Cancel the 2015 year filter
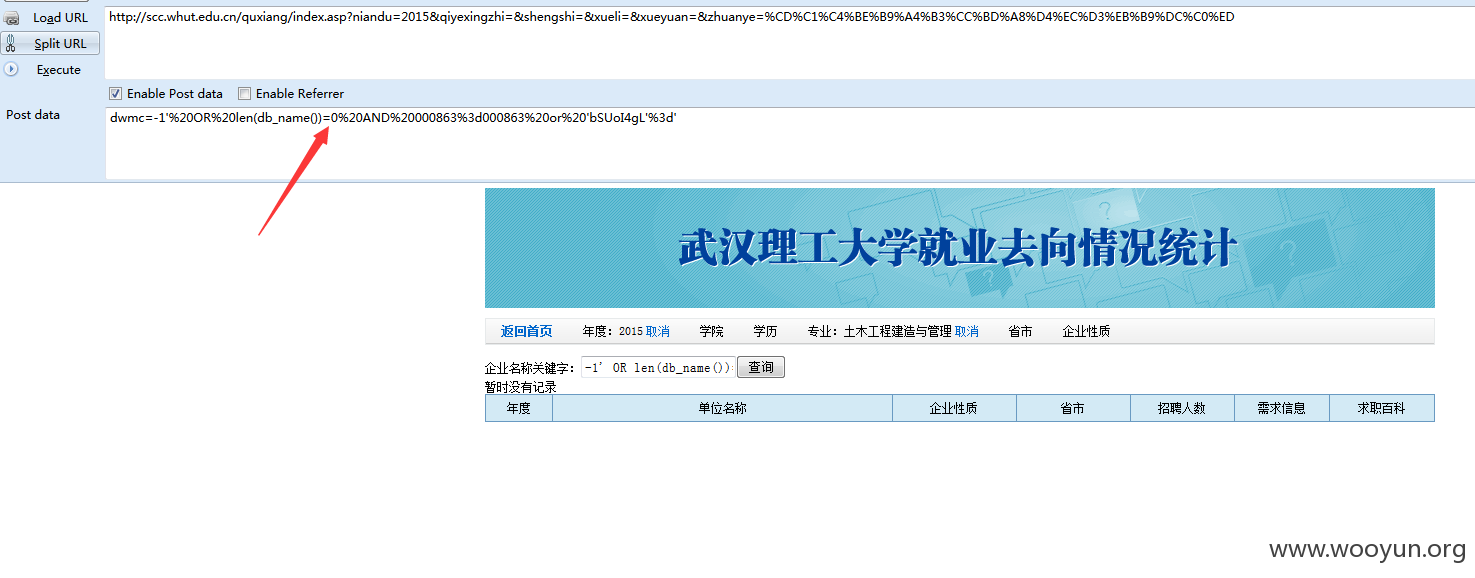Screen dimensions: 1475x578 click(x=657, y=331)
